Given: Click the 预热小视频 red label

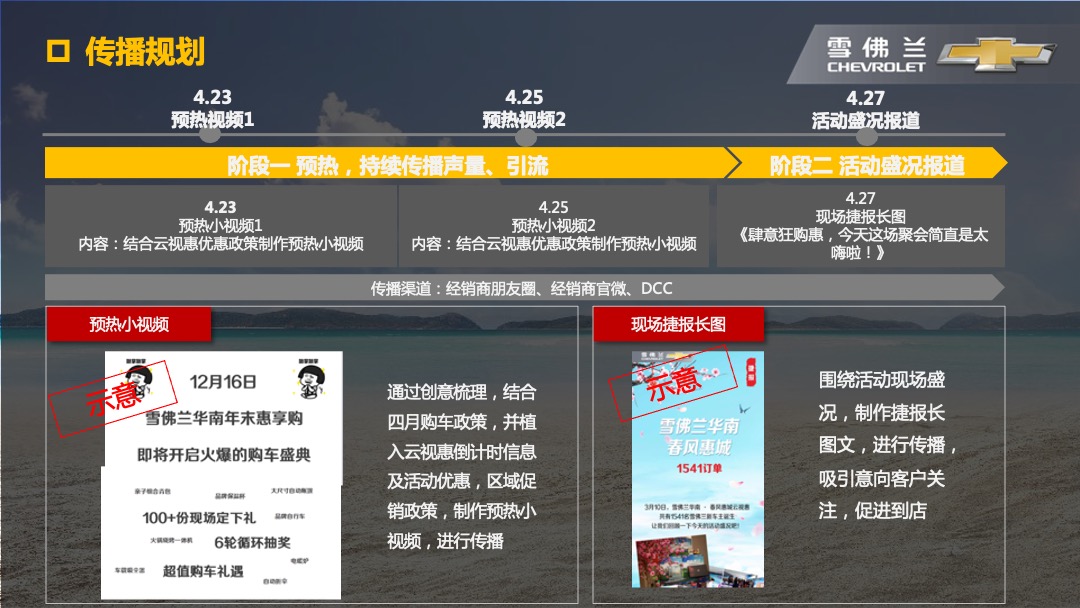Looking at the screenshot, I should coord(129,324).
